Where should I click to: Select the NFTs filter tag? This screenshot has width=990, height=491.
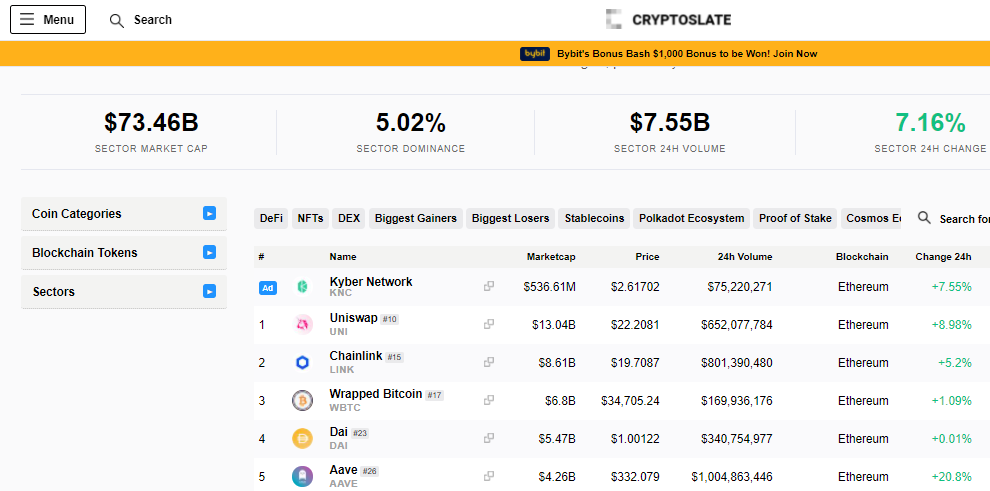pyautogui.click(x=310, y=218)
